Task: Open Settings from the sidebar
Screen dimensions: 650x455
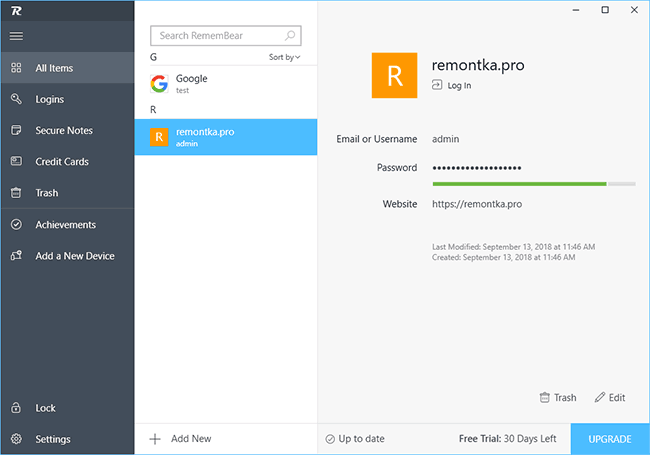Action: 67,439
